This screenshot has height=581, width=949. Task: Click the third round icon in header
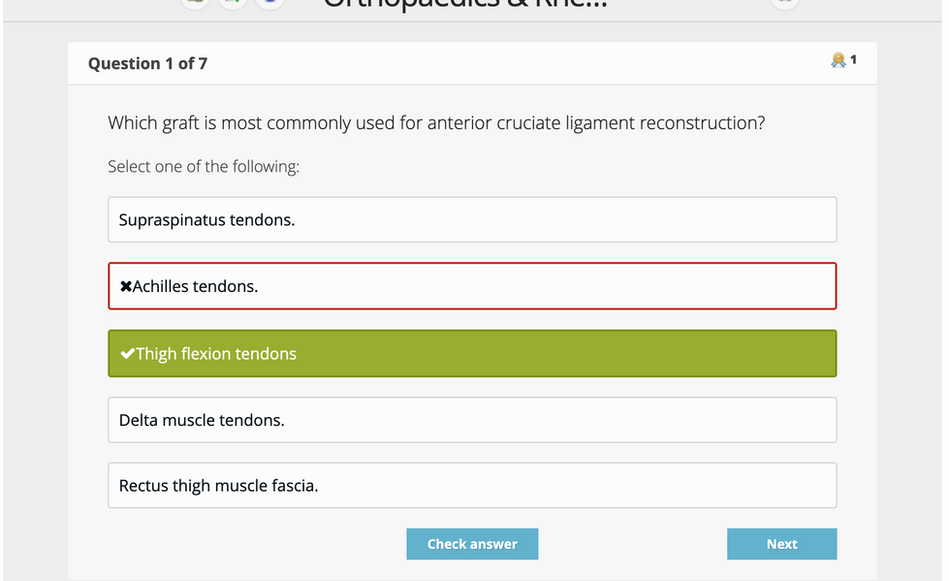(x=270, y=2)
